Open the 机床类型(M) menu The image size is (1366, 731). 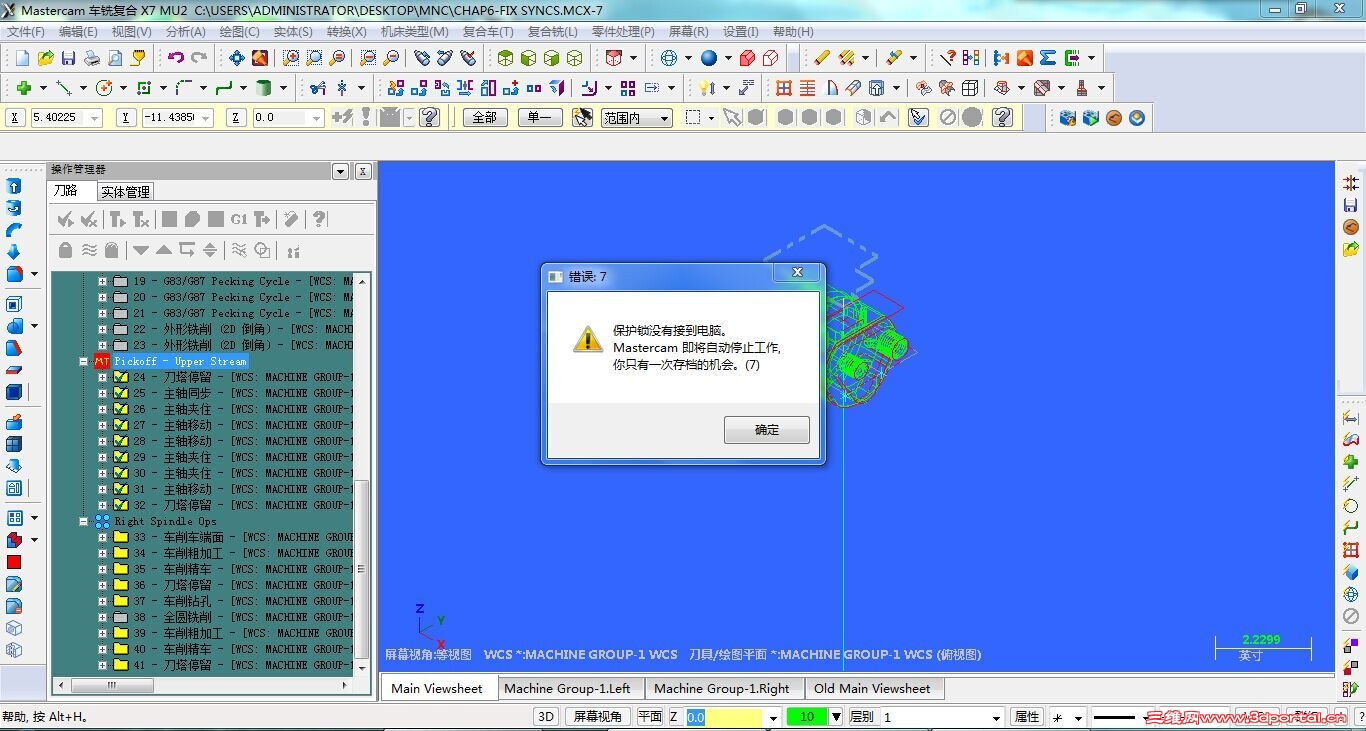pos(415,32)
